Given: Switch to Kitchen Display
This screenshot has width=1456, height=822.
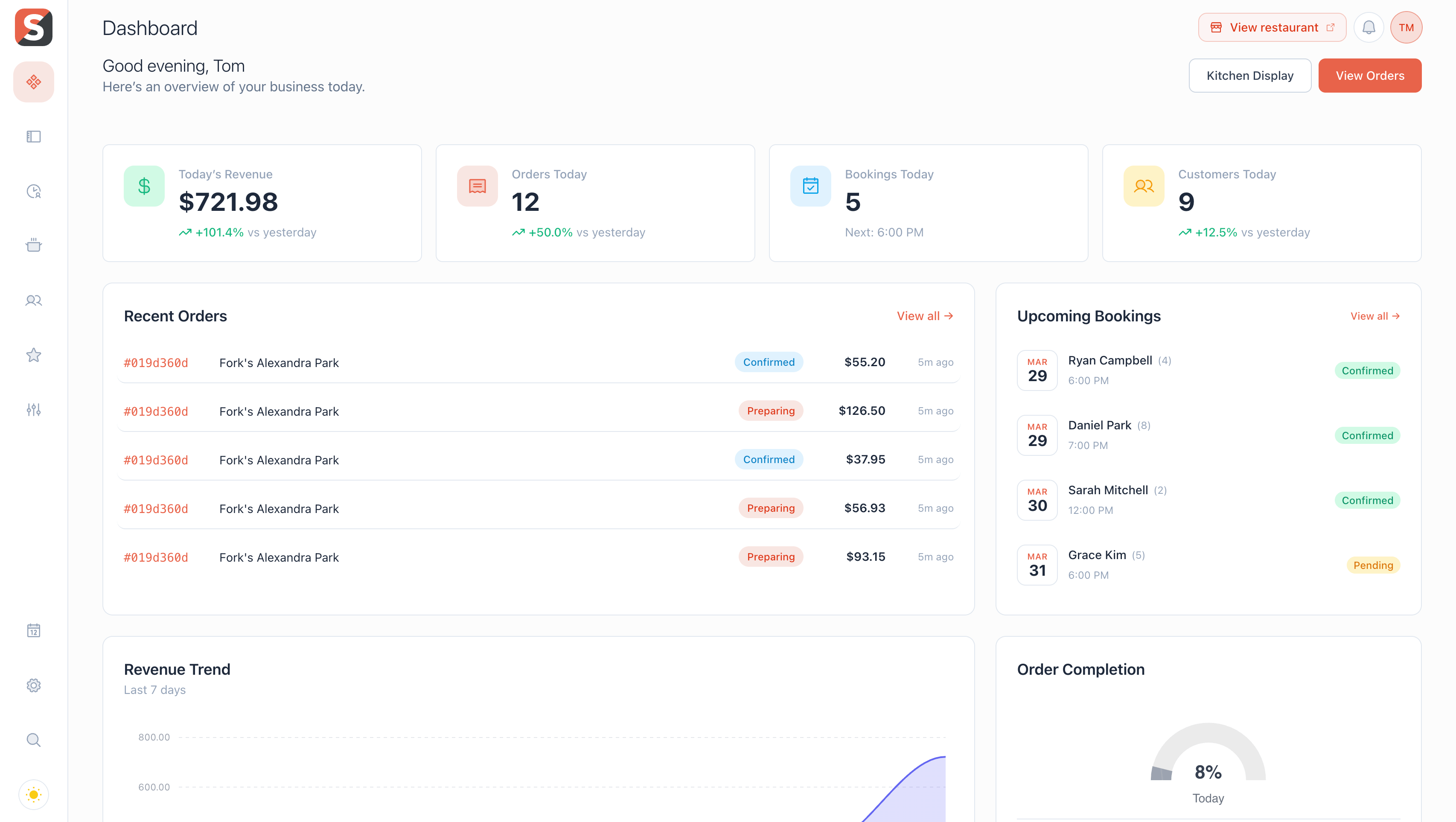Looking at the screenshot, I should [1250, 75].
